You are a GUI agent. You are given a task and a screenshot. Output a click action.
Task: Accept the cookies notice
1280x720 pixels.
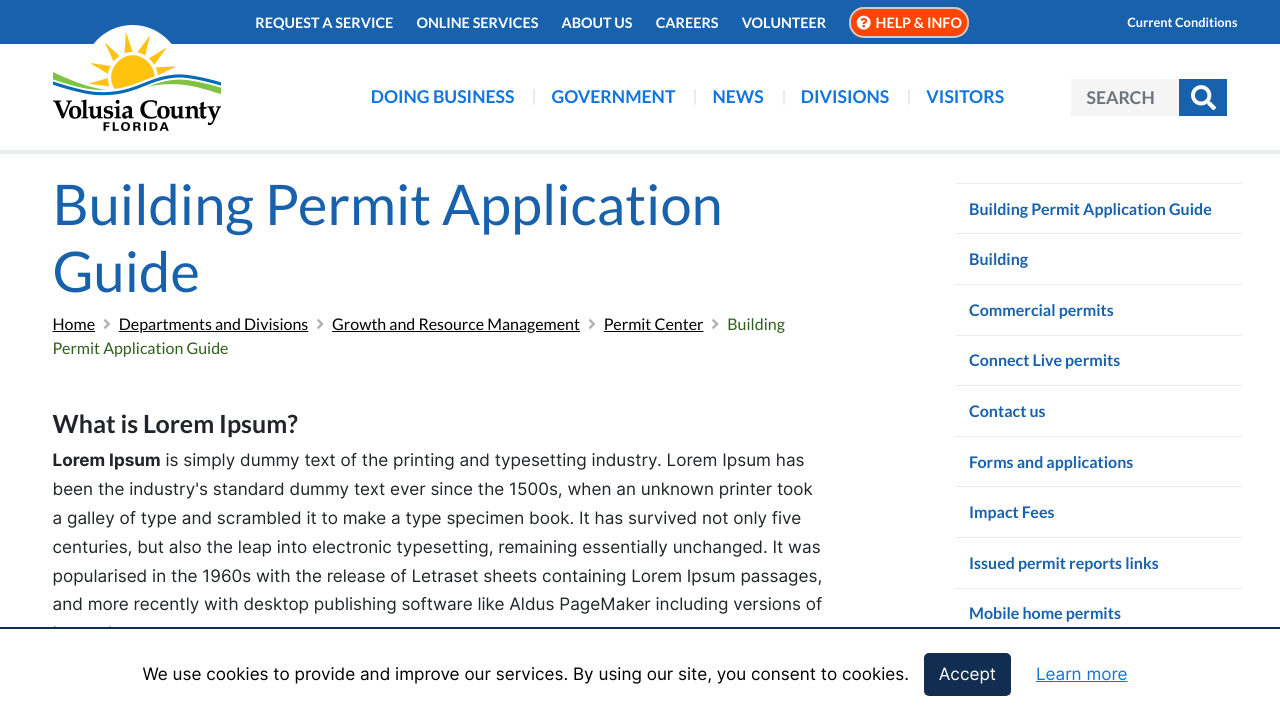(x=966, y=674)
